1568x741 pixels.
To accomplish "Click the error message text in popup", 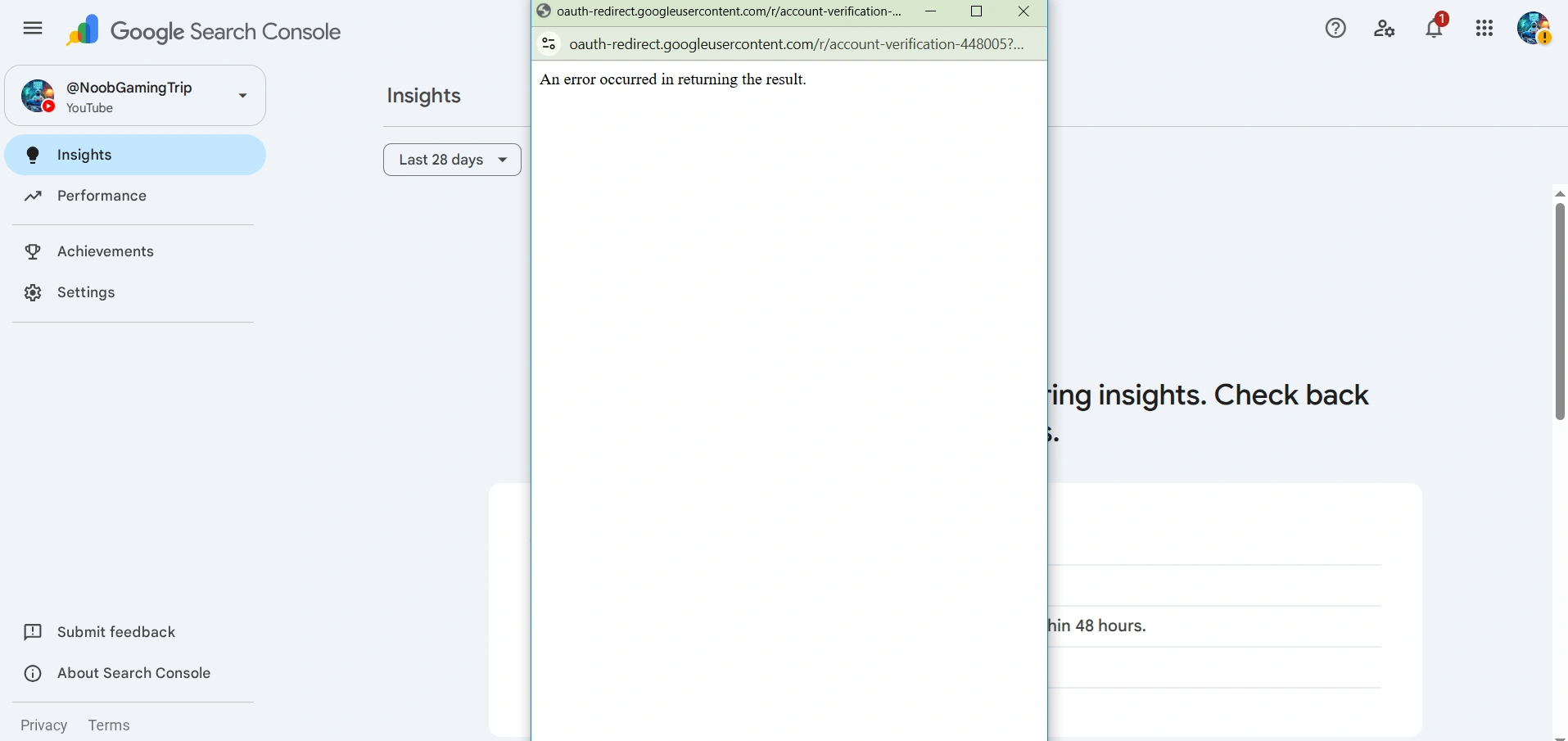I will click(673, 79).
